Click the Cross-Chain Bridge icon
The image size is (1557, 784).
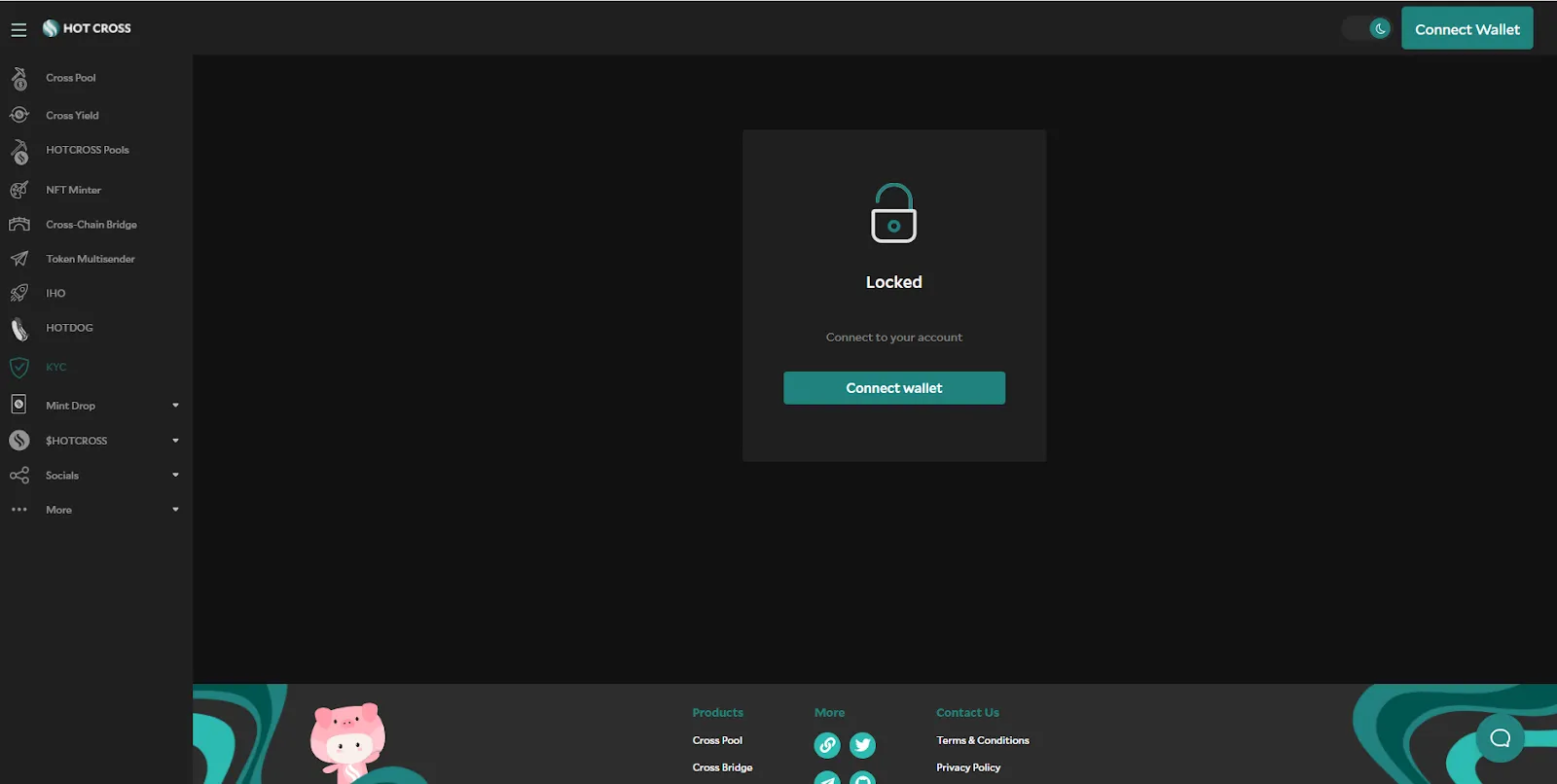point(19,225)
